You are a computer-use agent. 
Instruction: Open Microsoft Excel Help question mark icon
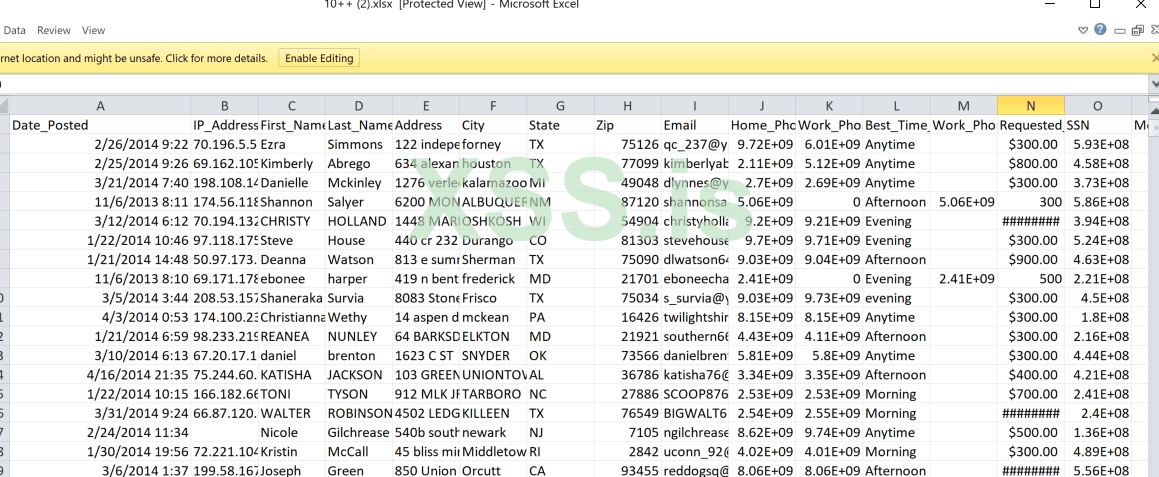coord(1100,30)
